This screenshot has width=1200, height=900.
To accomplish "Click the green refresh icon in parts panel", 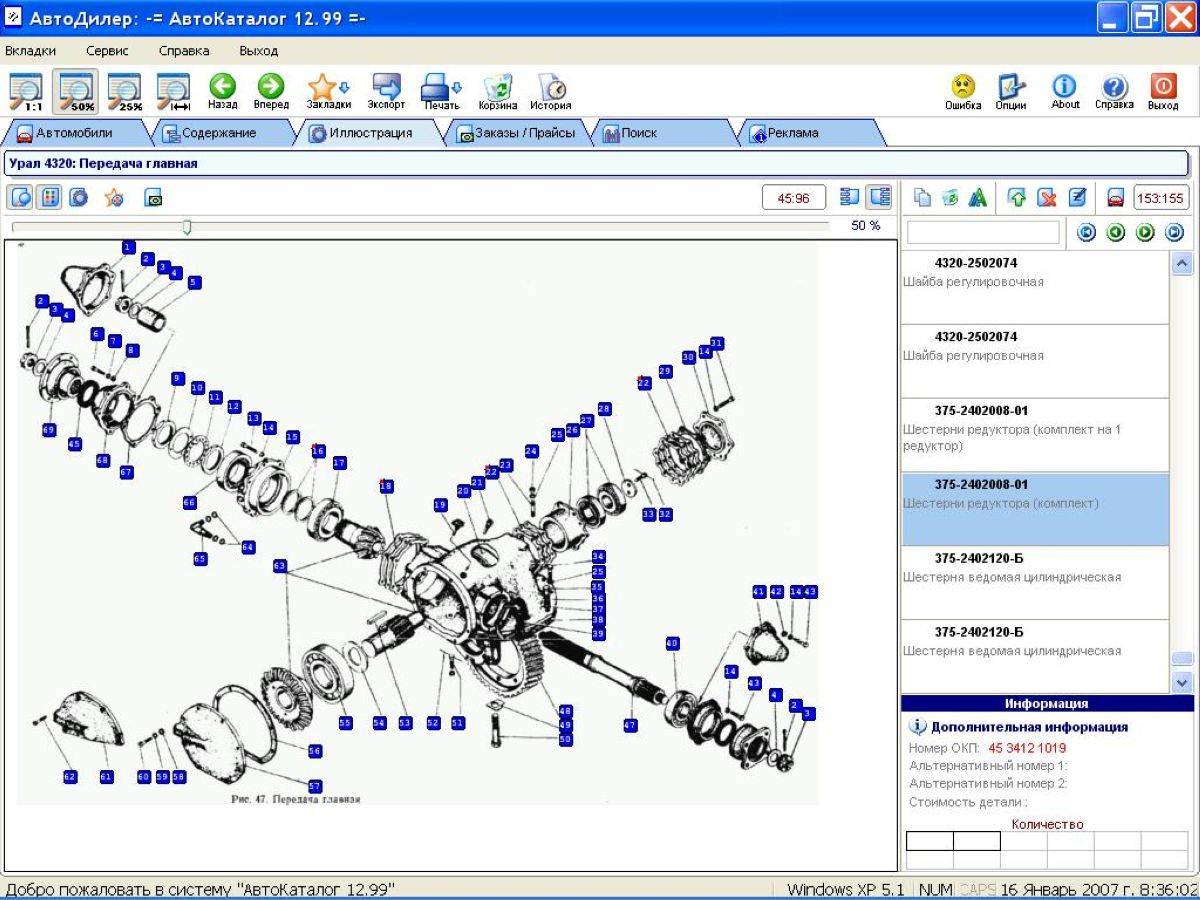I will [x=950, y=198].
